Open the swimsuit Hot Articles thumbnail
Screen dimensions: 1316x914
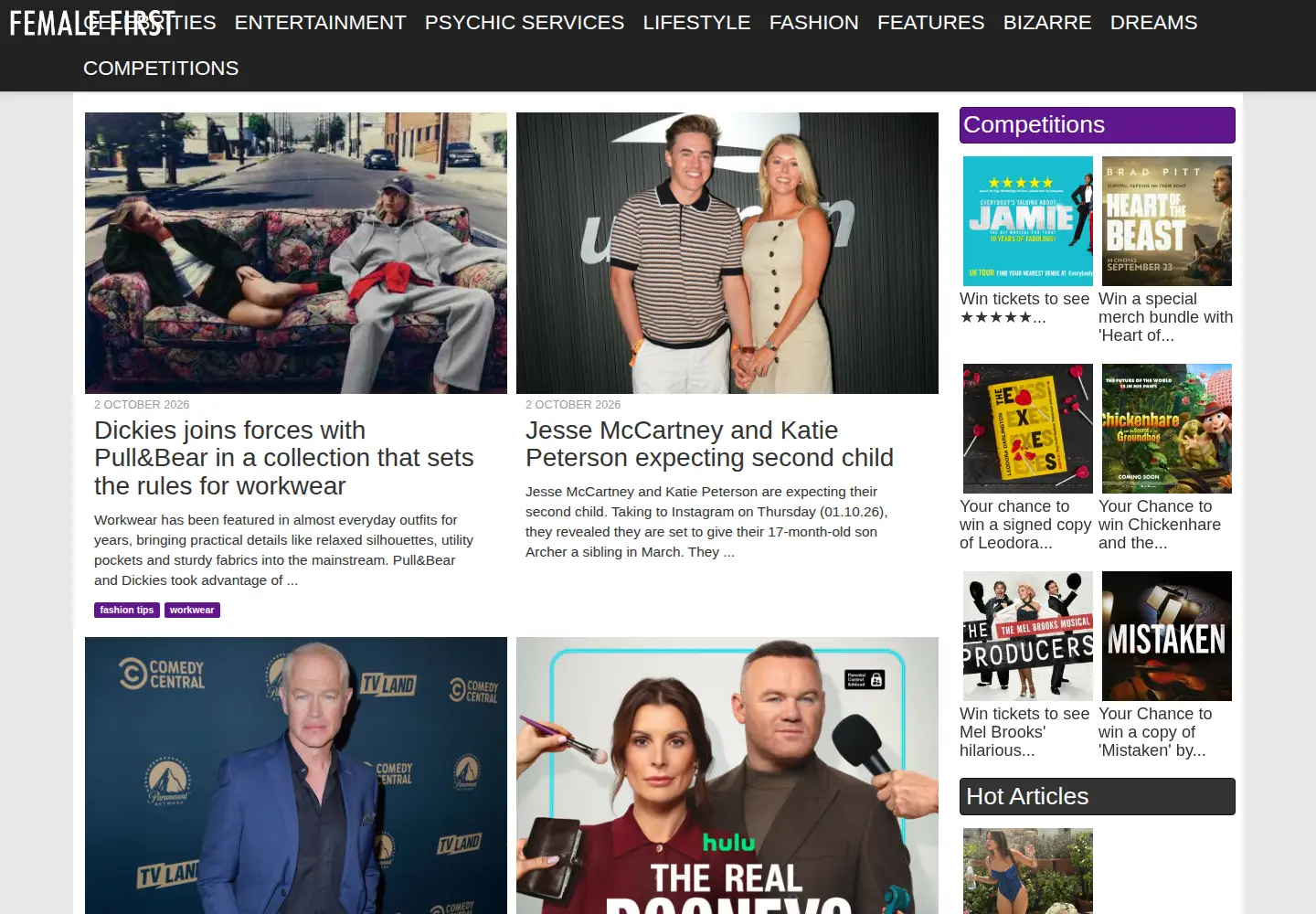coord(1028,871)
